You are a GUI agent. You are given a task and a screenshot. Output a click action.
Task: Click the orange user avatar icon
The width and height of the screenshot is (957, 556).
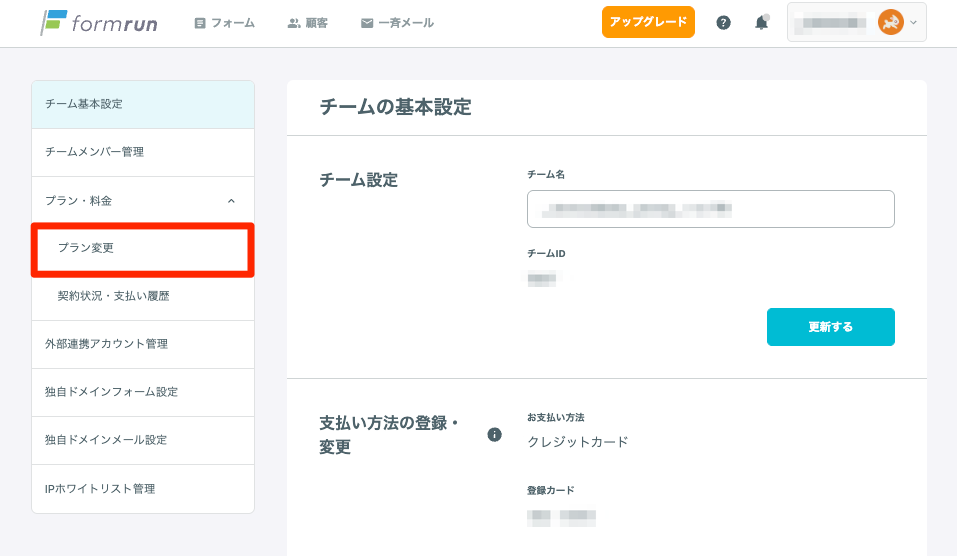(x=890, y=22)
